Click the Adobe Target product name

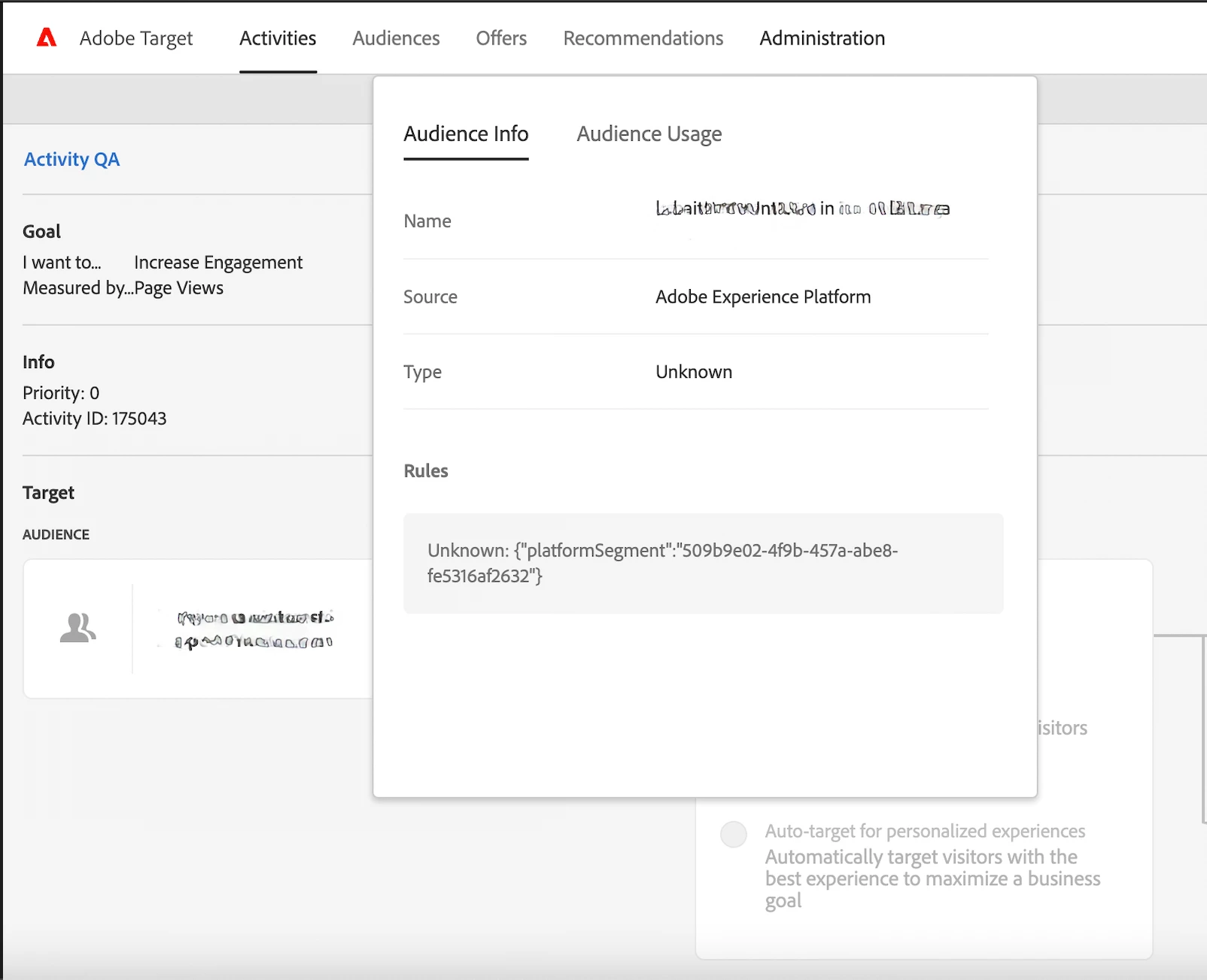coord(136,38)
